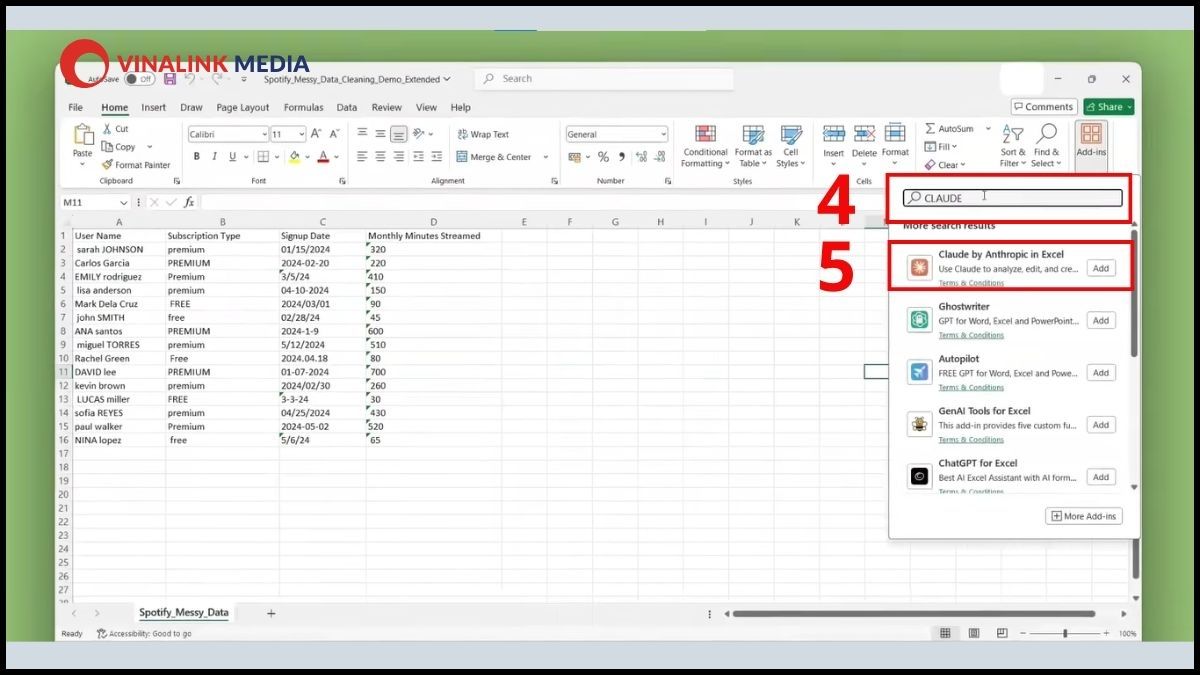Expand the General number format dropdown
Image resolution: width=1200 pixels, height=675 pixels.
click(662, 134)
